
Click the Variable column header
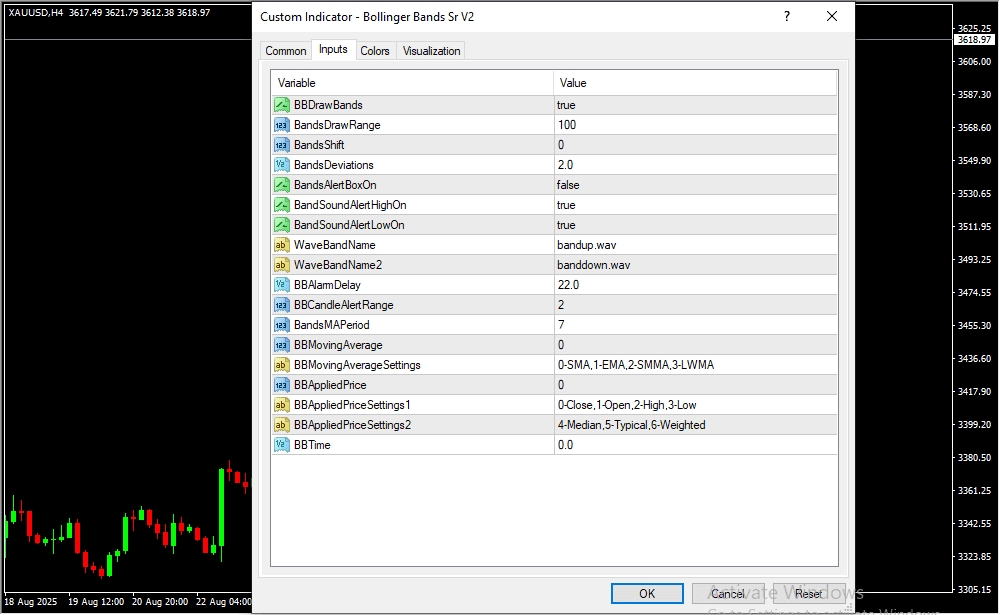pos(412,83)
